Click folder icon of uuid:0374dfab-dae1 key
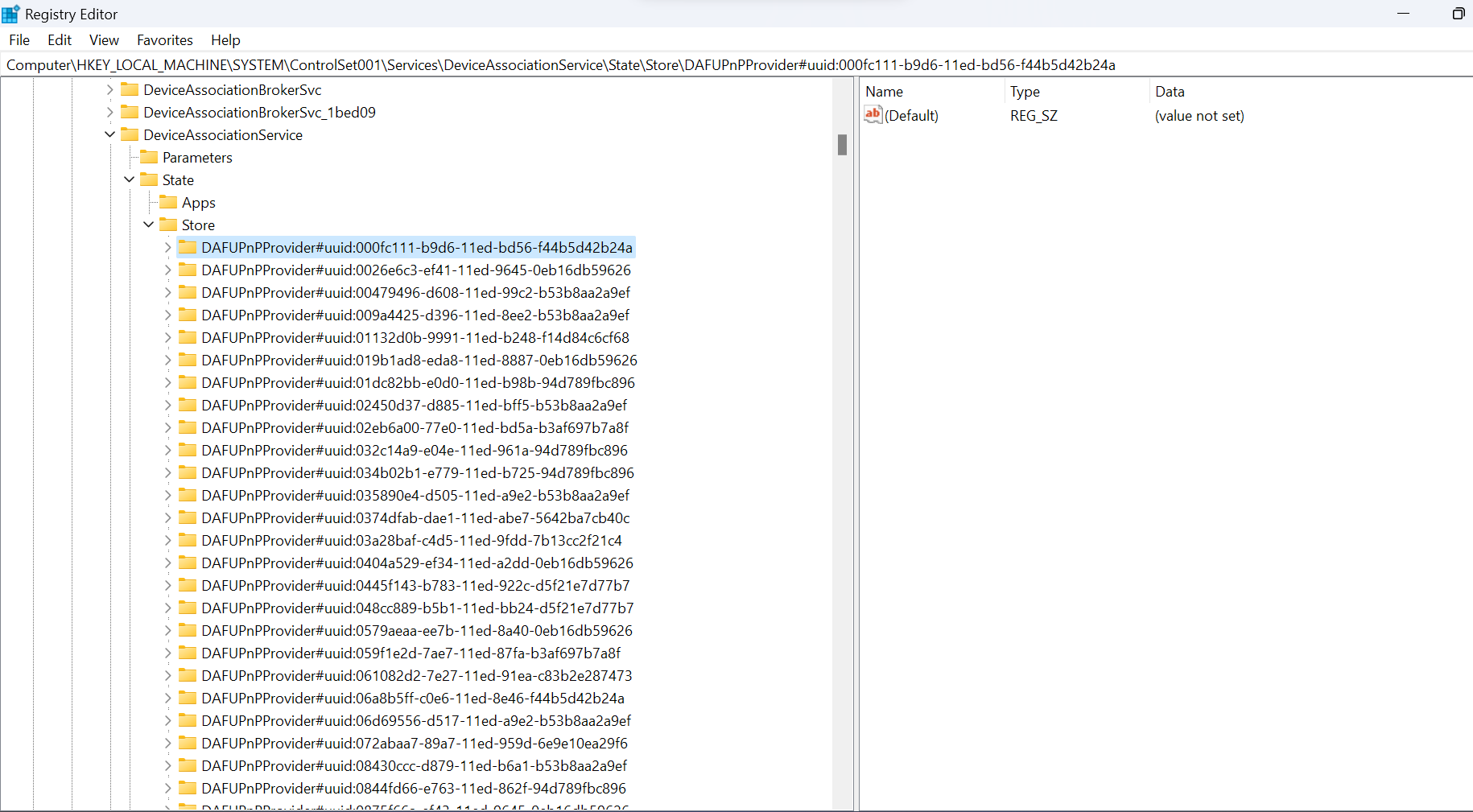 click(x=188, y=517)
